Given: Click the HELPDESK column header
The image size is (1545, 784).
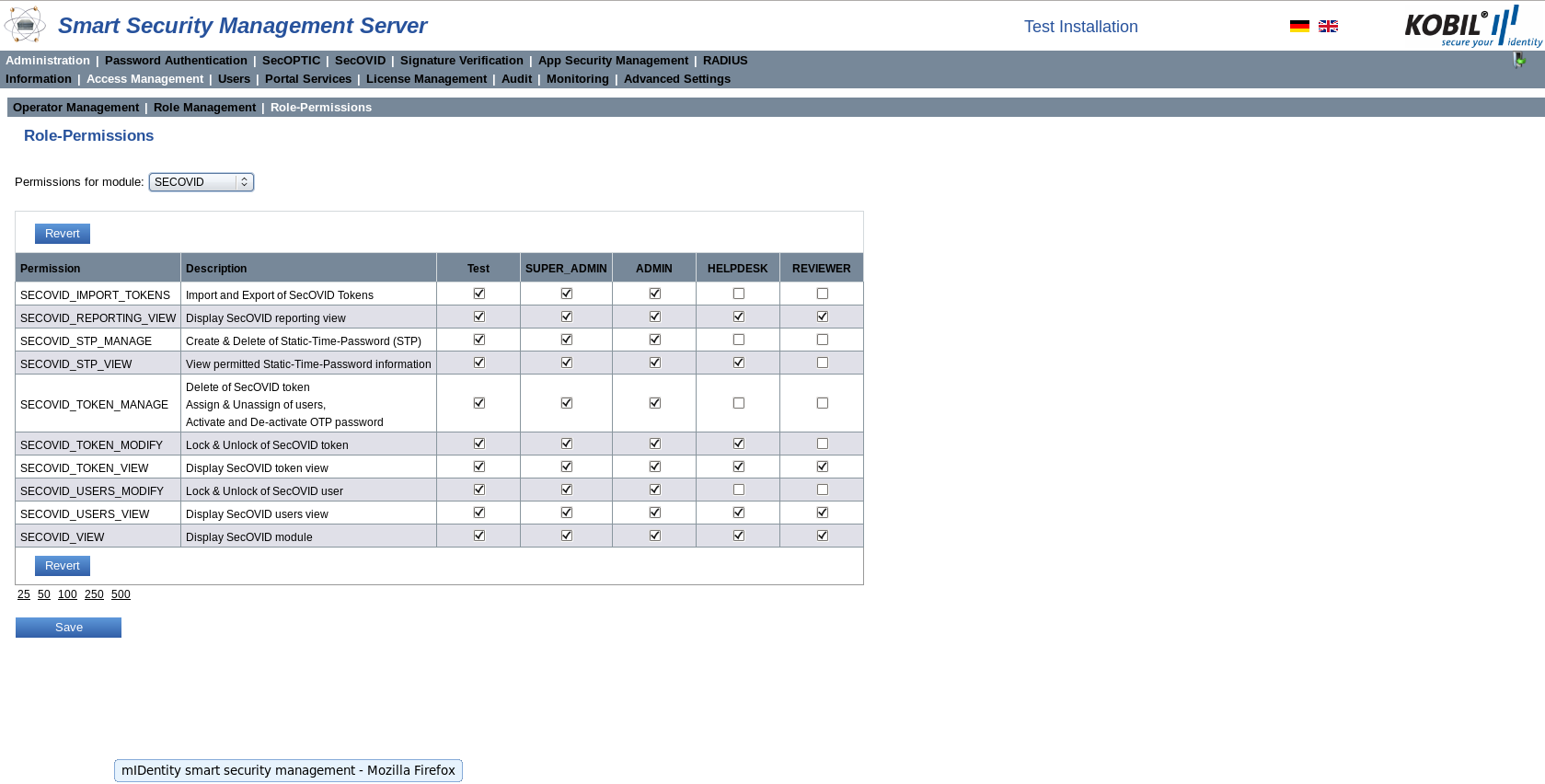Looking at the screenshot, I should click(738, 269).
